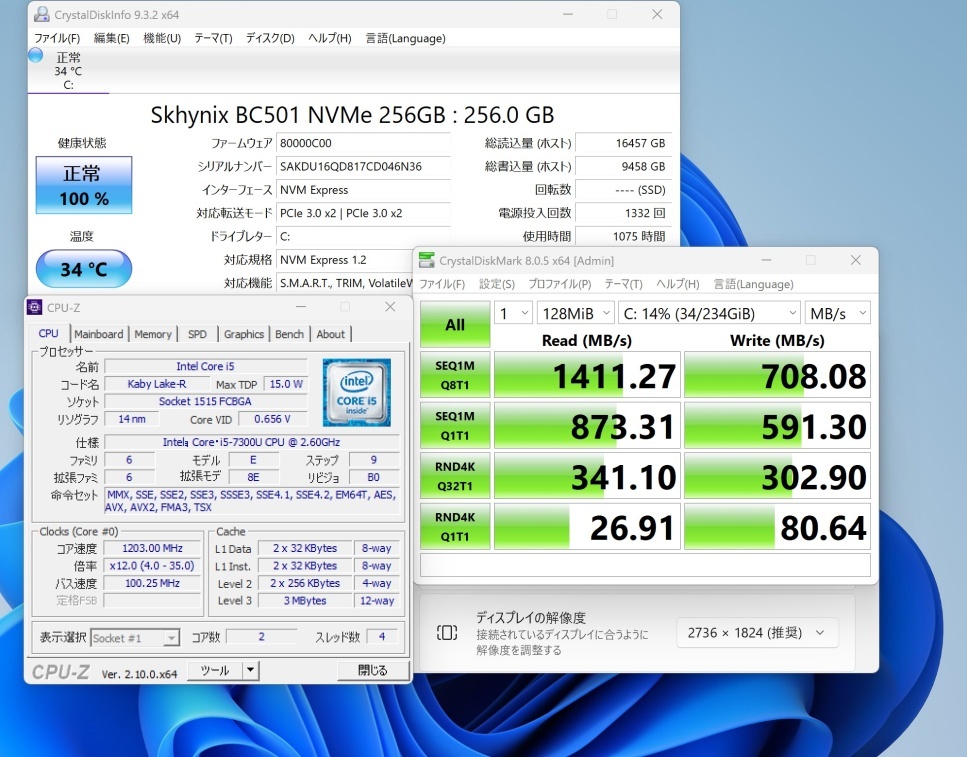Screen dimensions: 967x757
Task: Click the total host reads value 16457 GB
Action: [x=623, y=143]
